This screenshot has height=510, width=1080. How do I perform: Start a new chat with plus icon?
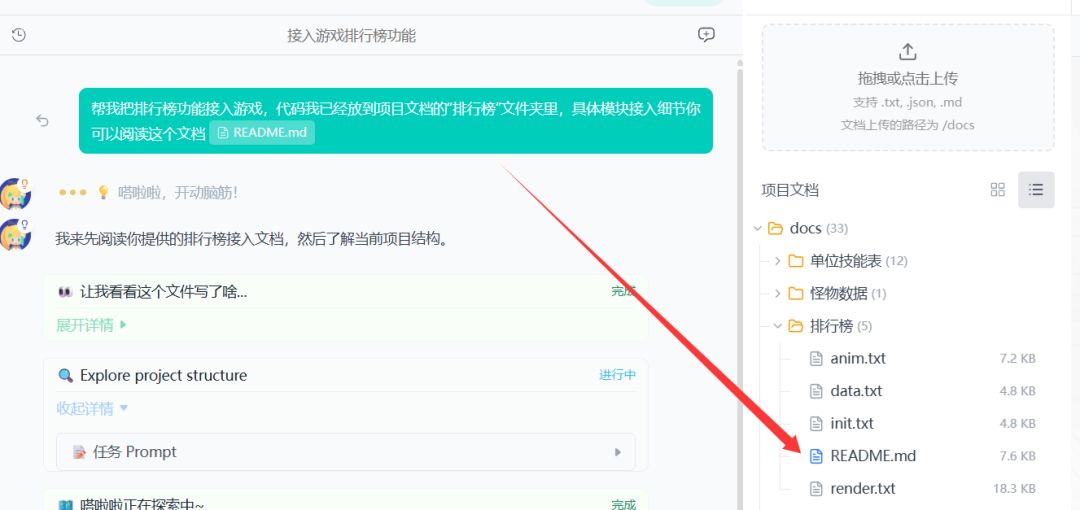(706, 35)
